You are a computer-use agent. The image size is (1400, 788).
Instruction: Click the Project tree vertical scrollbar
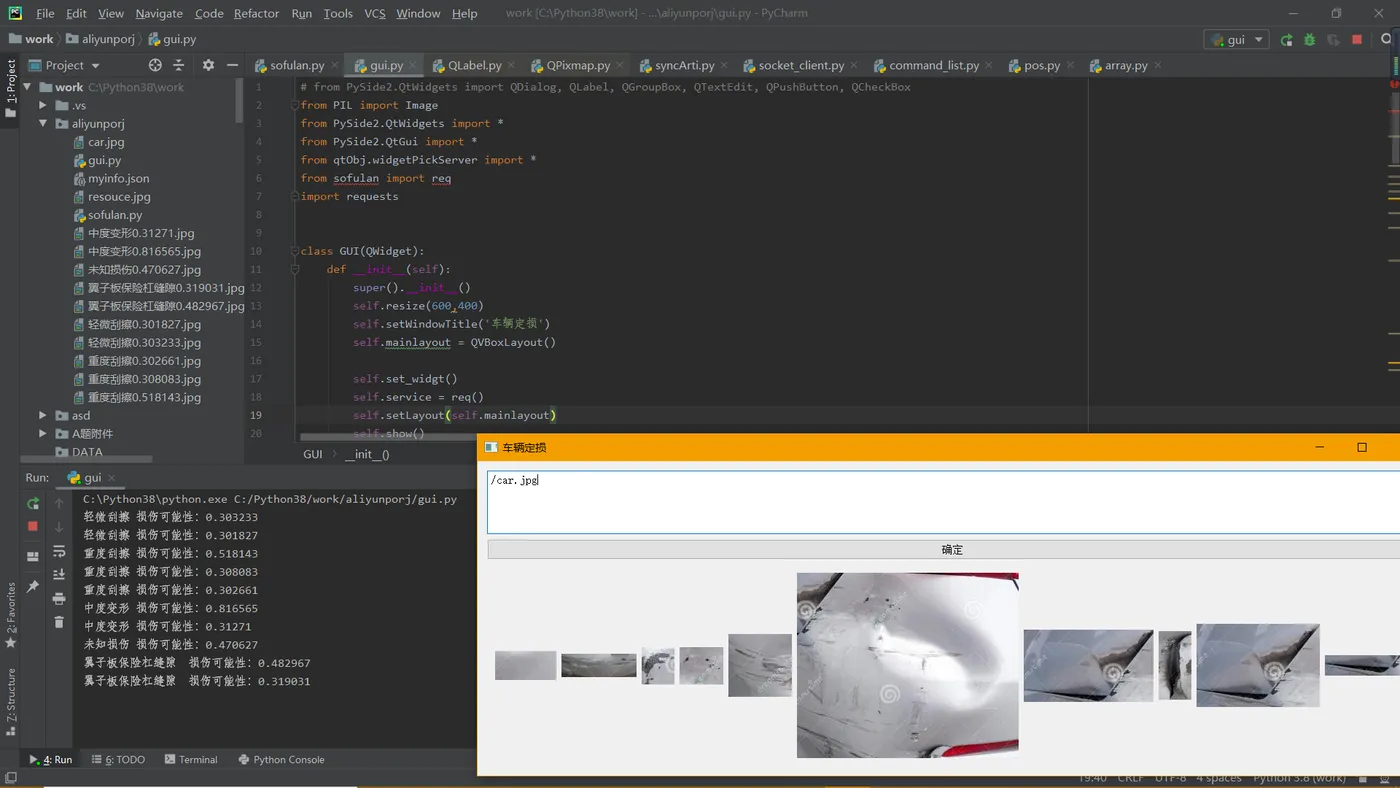coord(240,100)
